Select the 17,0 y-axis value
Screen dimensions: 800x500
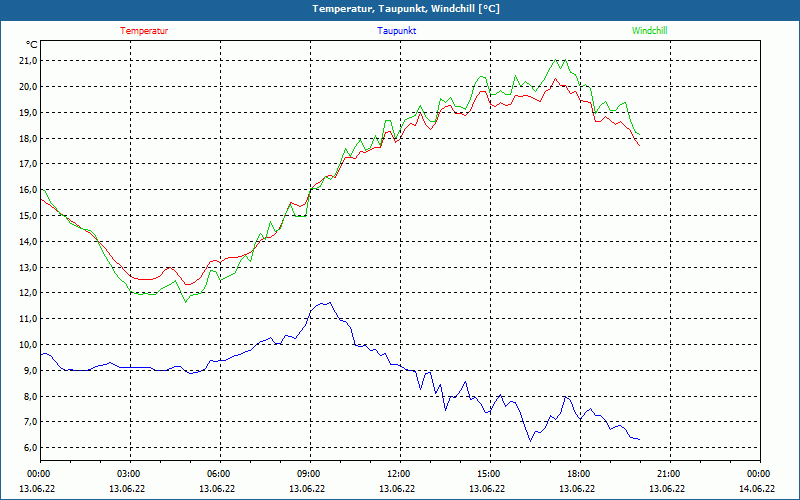(x=27, y=164)
